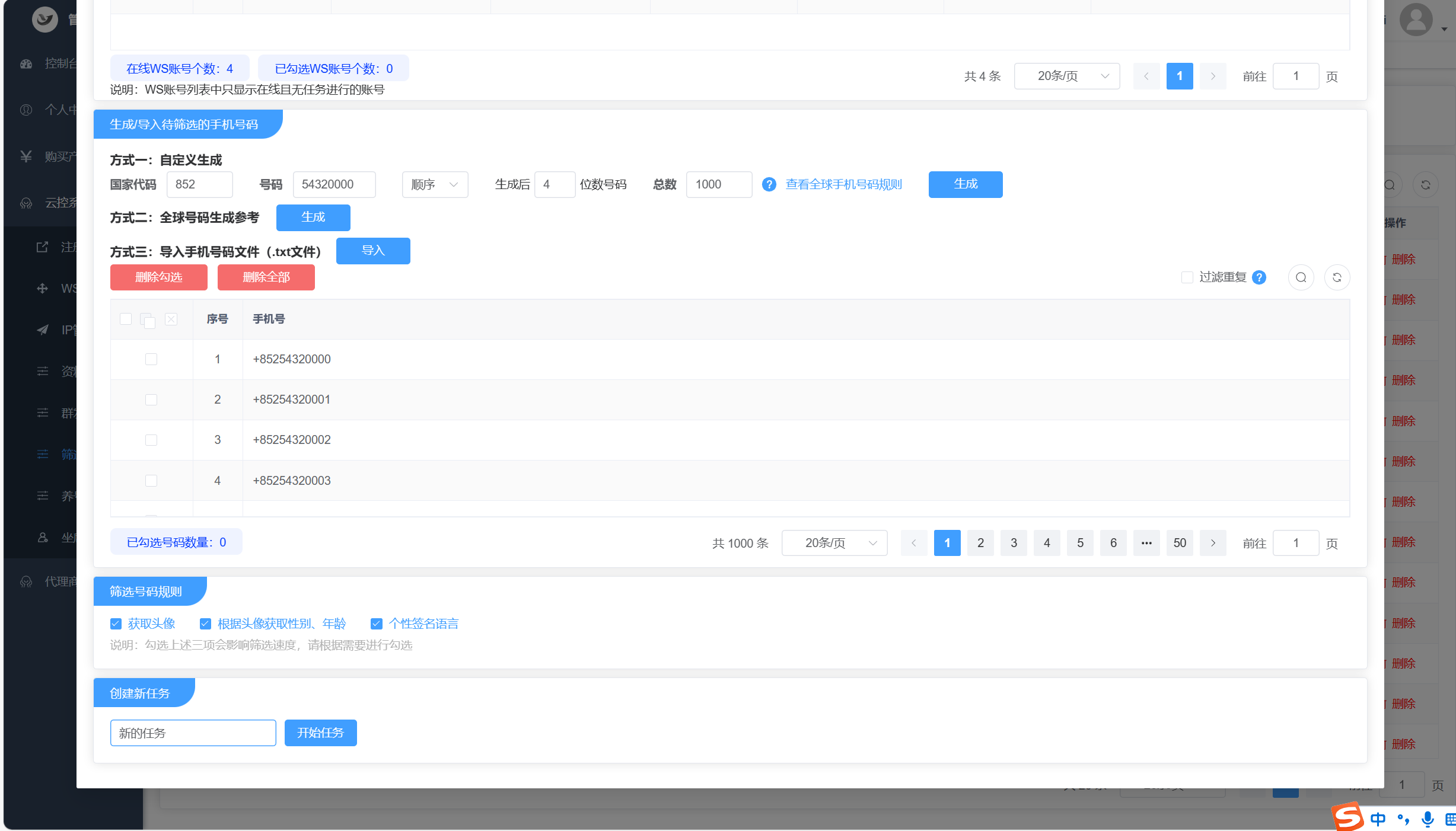Viewport: 1456px width, 831px height.
Task: Click the paper plane IP management icon in the sidebar
Action: pyautogui.click(x=43, y=330)
